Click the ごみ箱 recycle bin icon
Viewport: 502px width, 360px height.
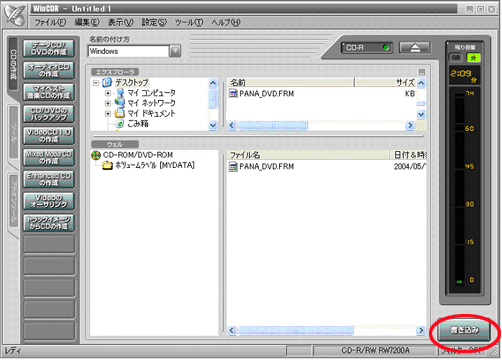pyautogui.click(x=119, y=124)
